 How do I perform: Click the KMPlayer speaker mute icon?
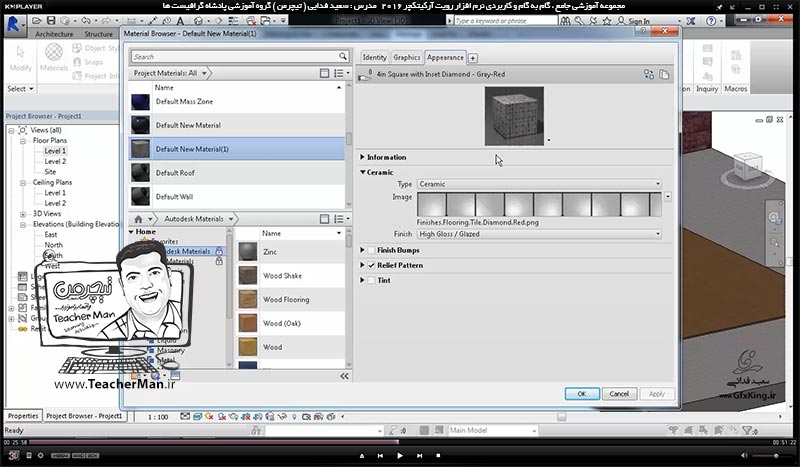click(x=744, y=455)
